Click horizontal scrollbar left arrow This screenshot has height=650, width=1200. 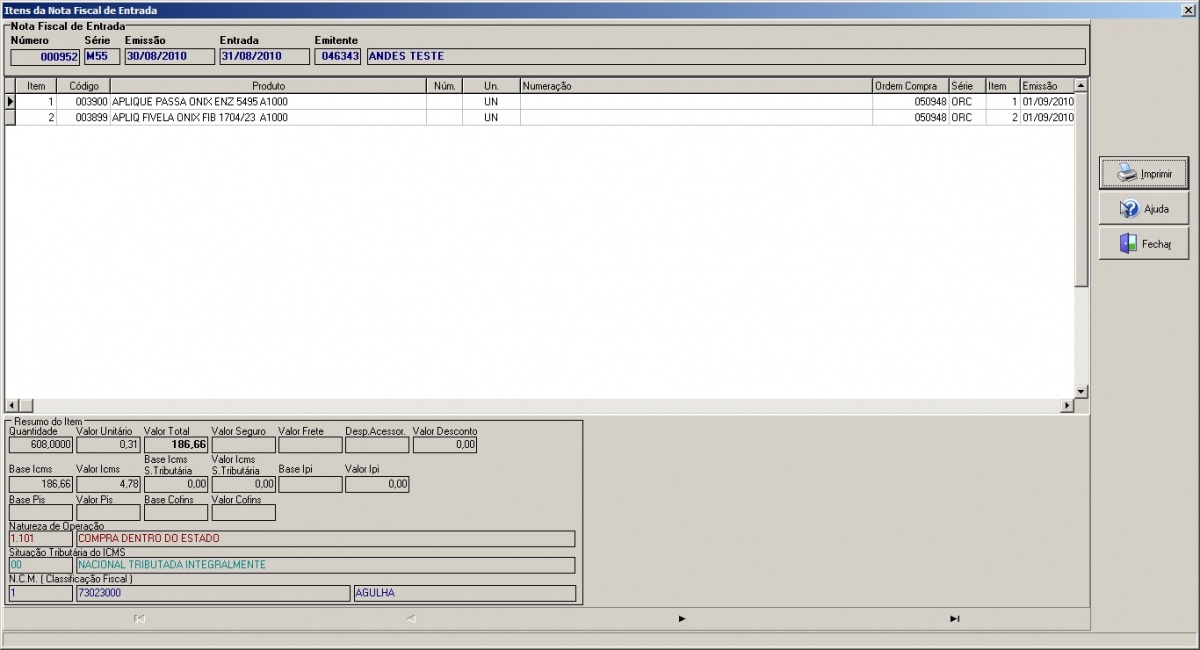[12, 404]
